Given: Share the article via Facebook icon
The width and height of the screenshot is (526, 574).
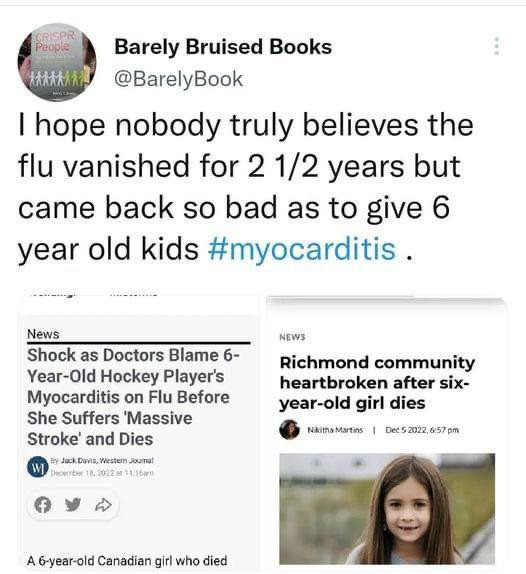Looking at the screenshot, I should coord(42,505).
